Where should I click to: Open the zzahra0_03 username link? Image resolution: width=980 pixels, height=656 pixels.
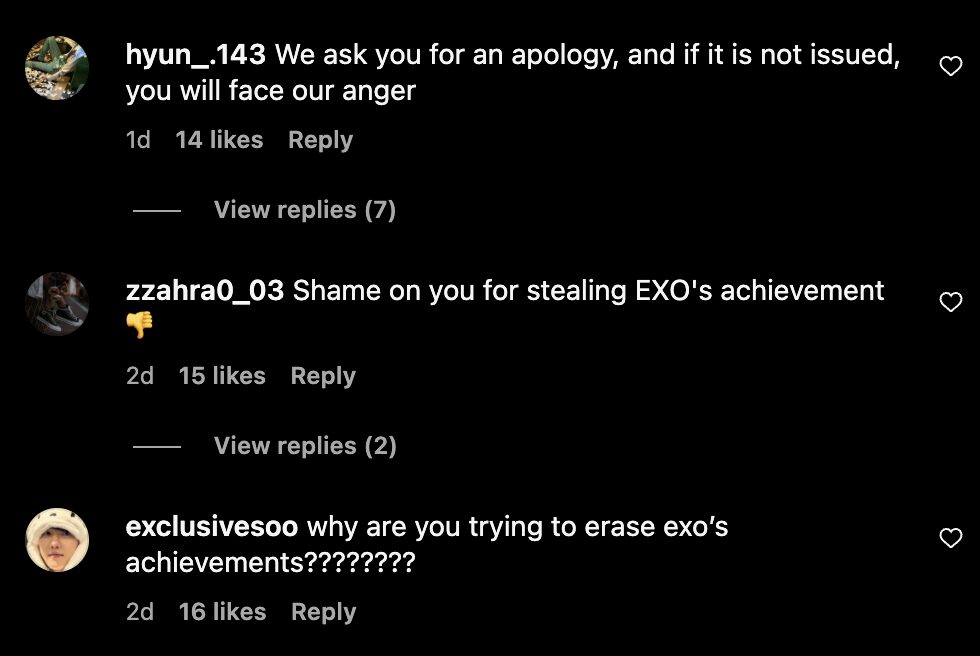205,291
